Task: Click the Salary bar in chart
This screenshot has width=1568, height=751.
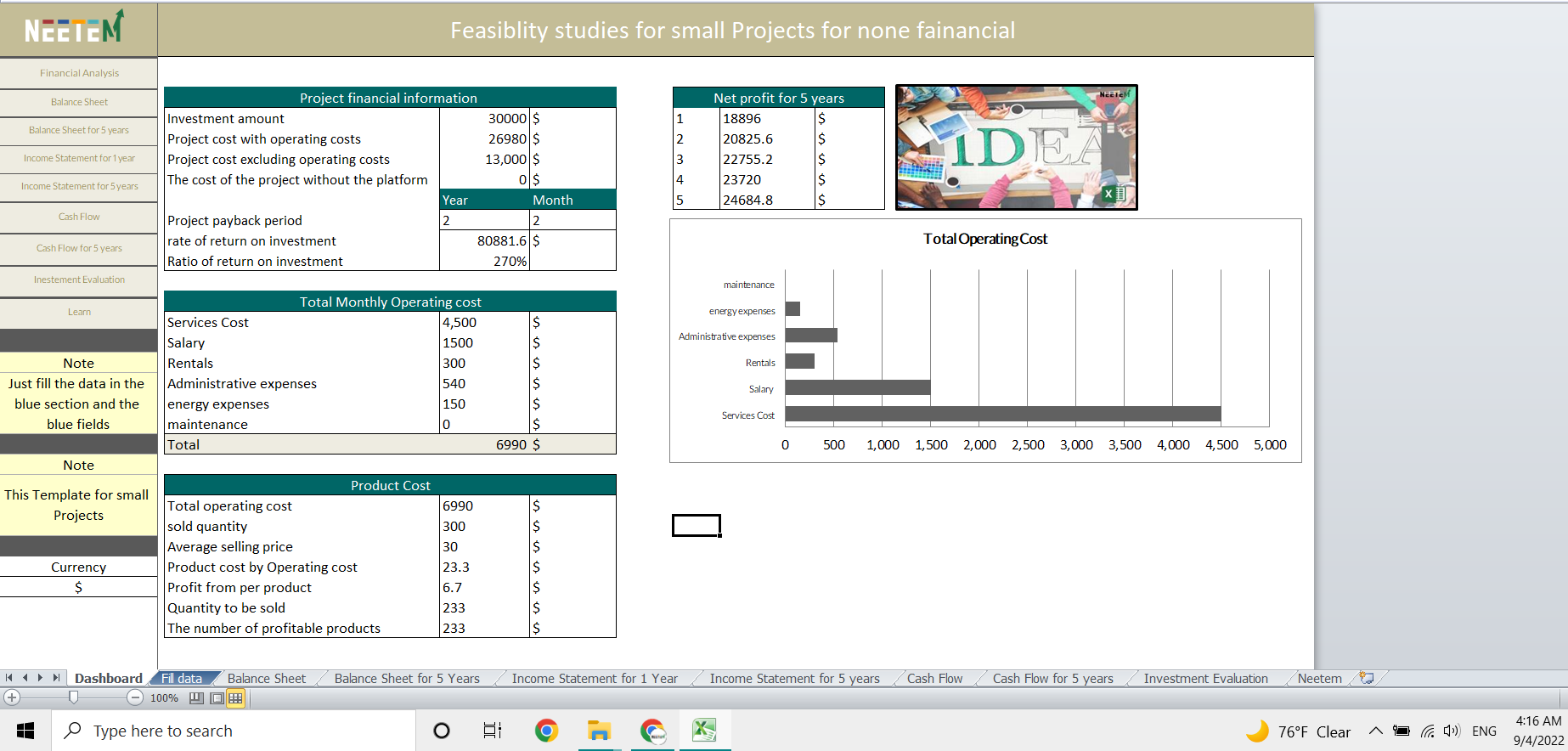Action: point(858,387)
